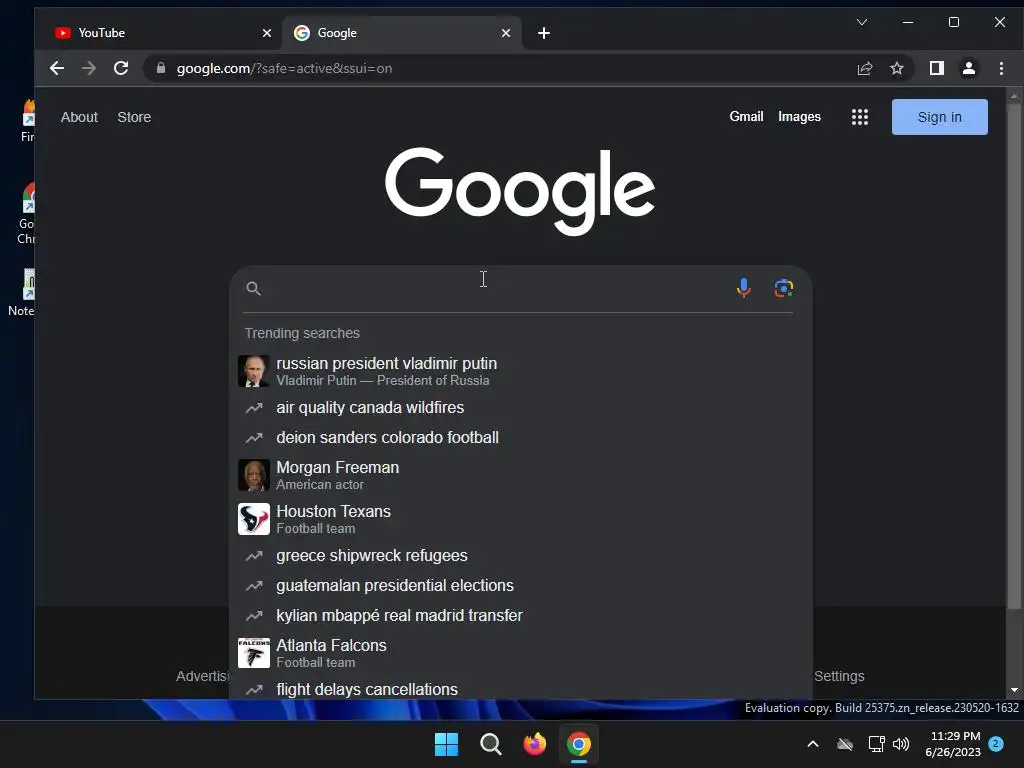
Task: Select the Atlanta Falcons suggestion
Action: tap(520, 652)
